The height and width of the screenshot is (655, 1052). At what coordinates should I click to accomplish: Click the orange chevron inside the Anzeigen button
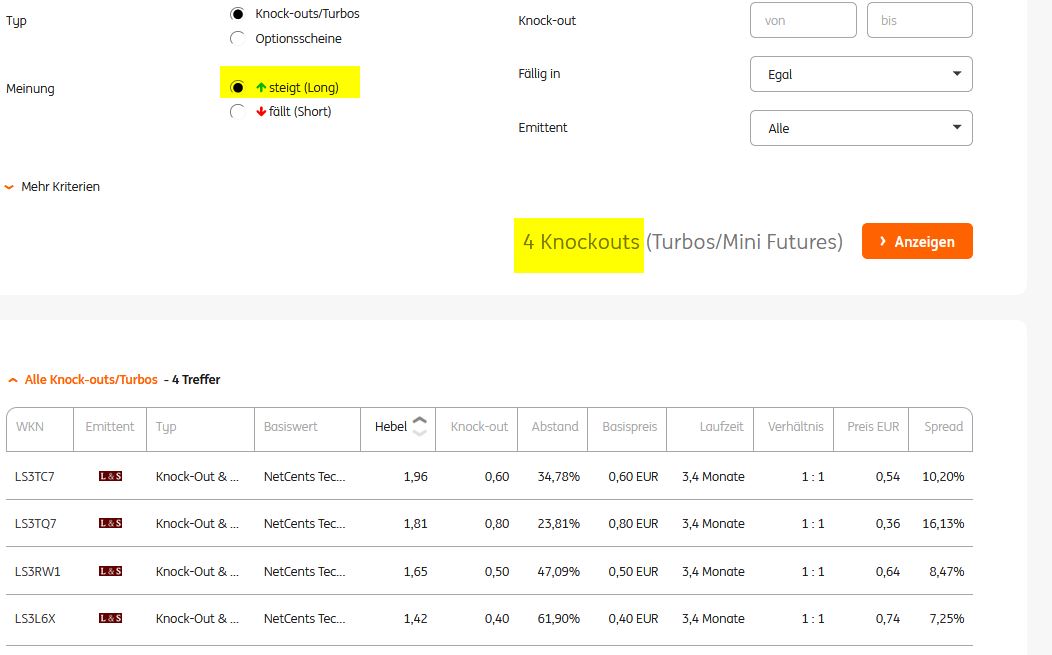pyautogui.click(x=884, y=240)
